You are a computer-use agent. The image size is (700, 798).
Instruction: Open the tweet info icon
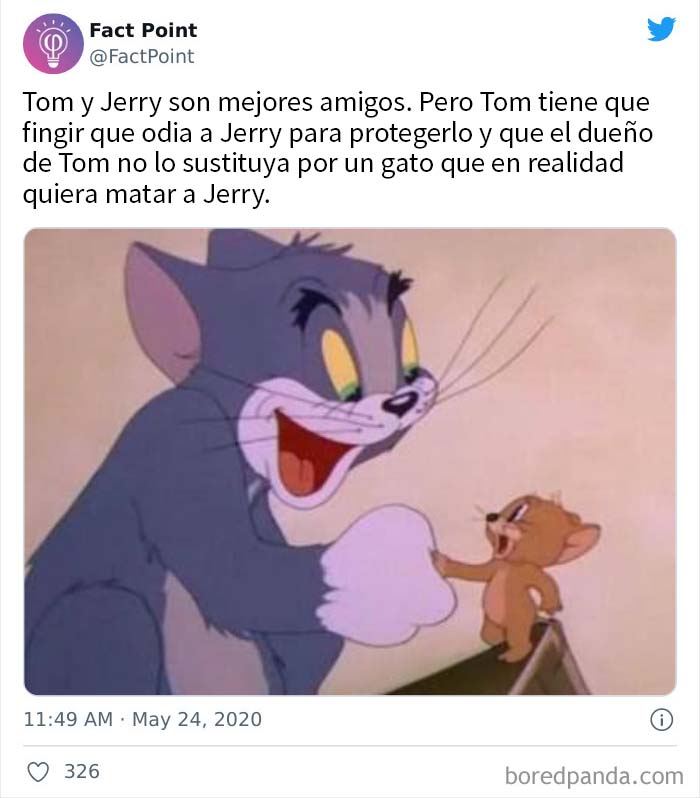tap(661, 720)
